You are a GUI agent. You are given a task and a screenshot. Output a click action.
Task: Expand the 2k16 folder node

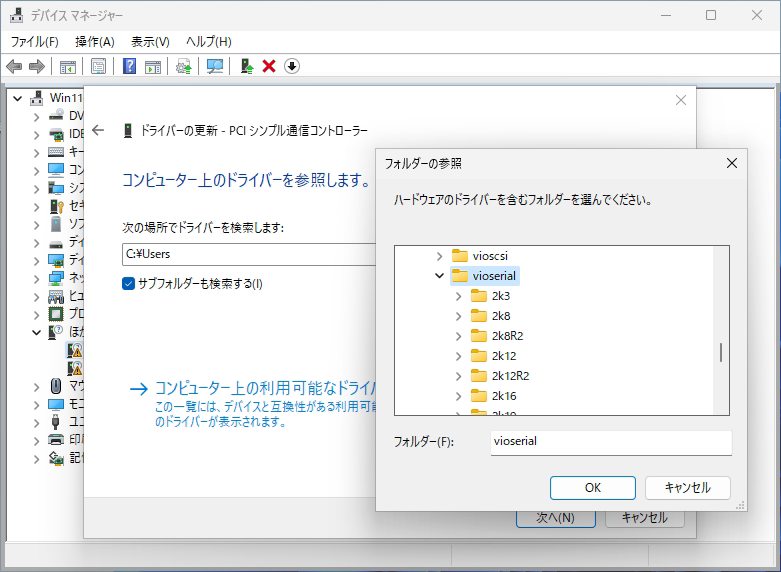459,396
